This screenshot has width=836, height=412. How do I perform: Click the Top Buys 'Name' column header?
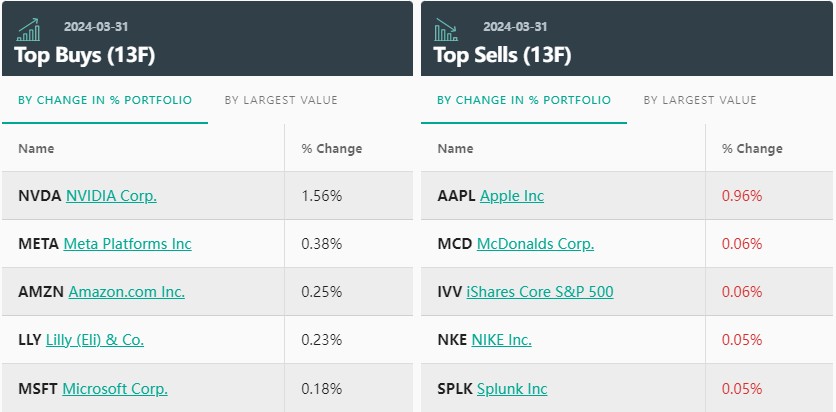(36, 148)
